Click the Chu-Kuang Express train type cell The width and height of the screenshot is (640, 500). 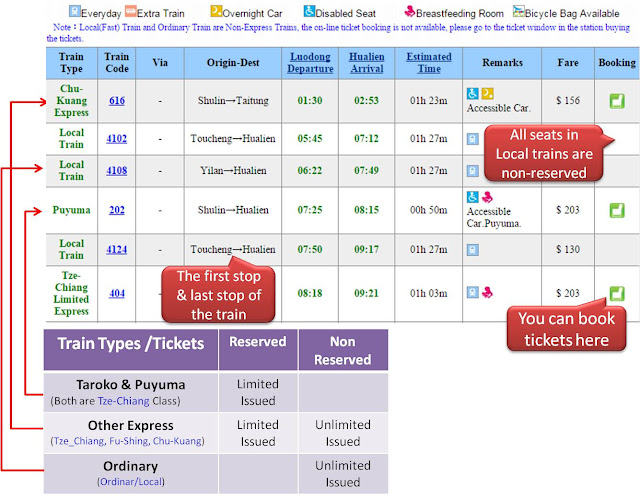(x=71, y=101)
